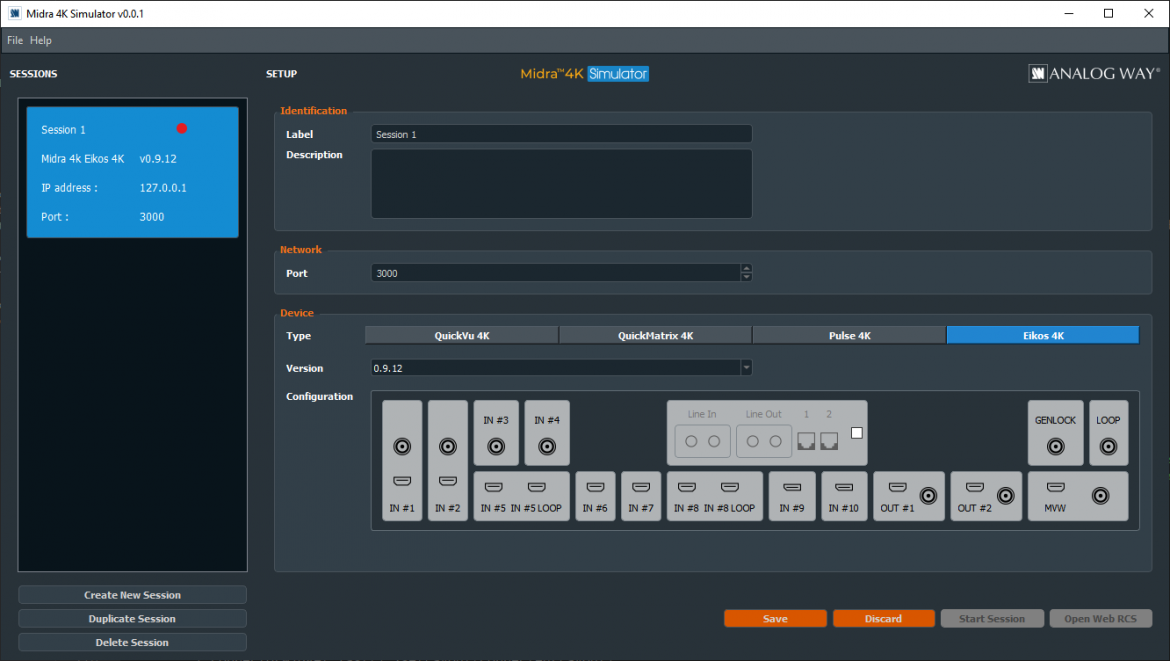Click the IN #2 SDI connector icon
Image resolution: width=1170 pixels, height=661 pixels.
coord(448,446)
